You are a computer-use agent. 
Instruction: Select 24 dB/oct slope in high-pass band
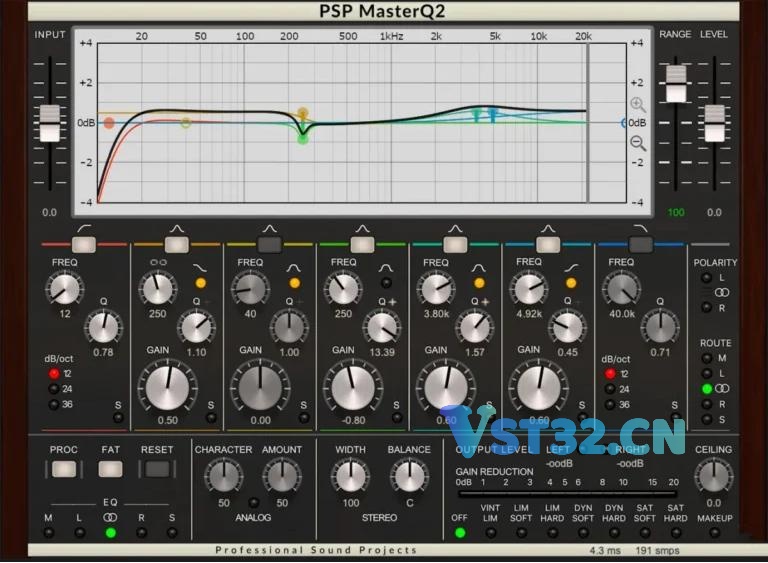54,389
